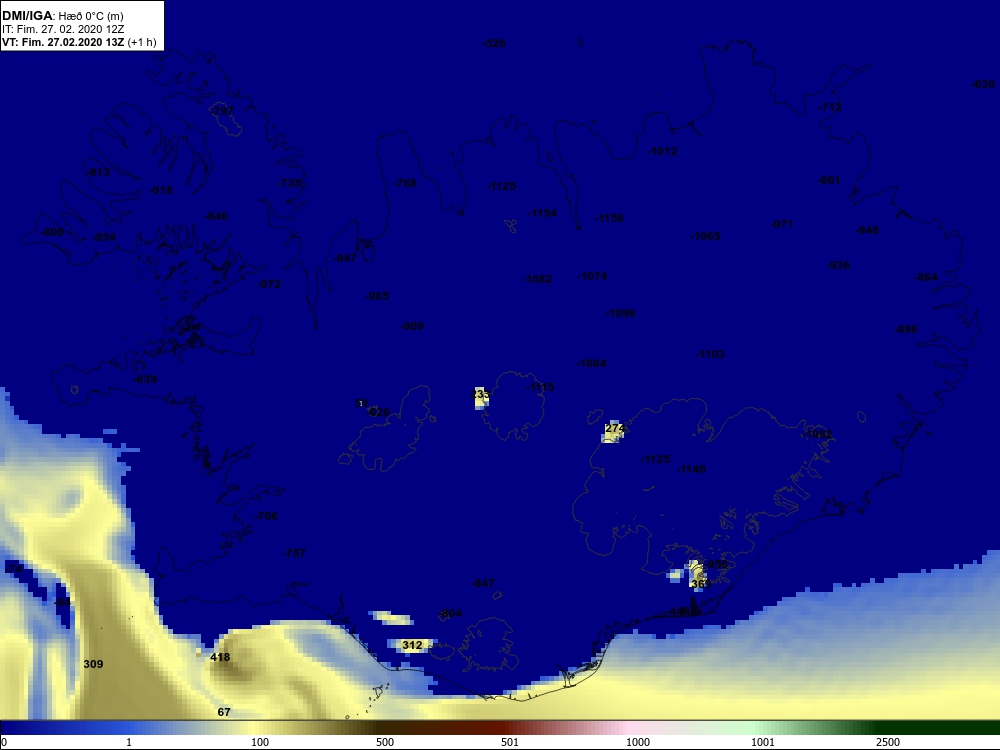Select the -1012 value in the north

coord(662,151)
